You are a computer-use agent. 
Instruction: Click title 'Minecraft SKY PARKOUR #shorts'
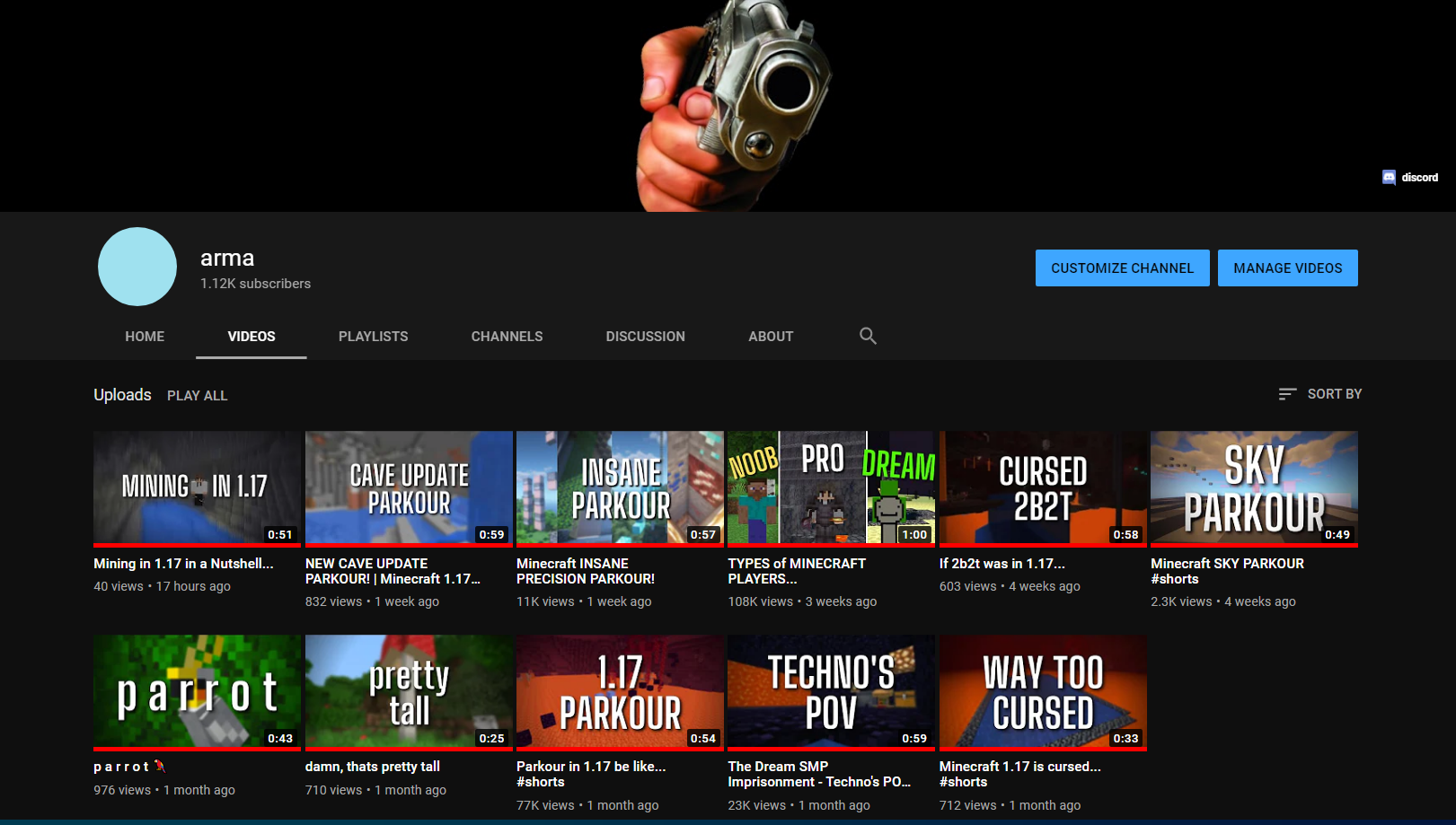[x=1227, y=571]
